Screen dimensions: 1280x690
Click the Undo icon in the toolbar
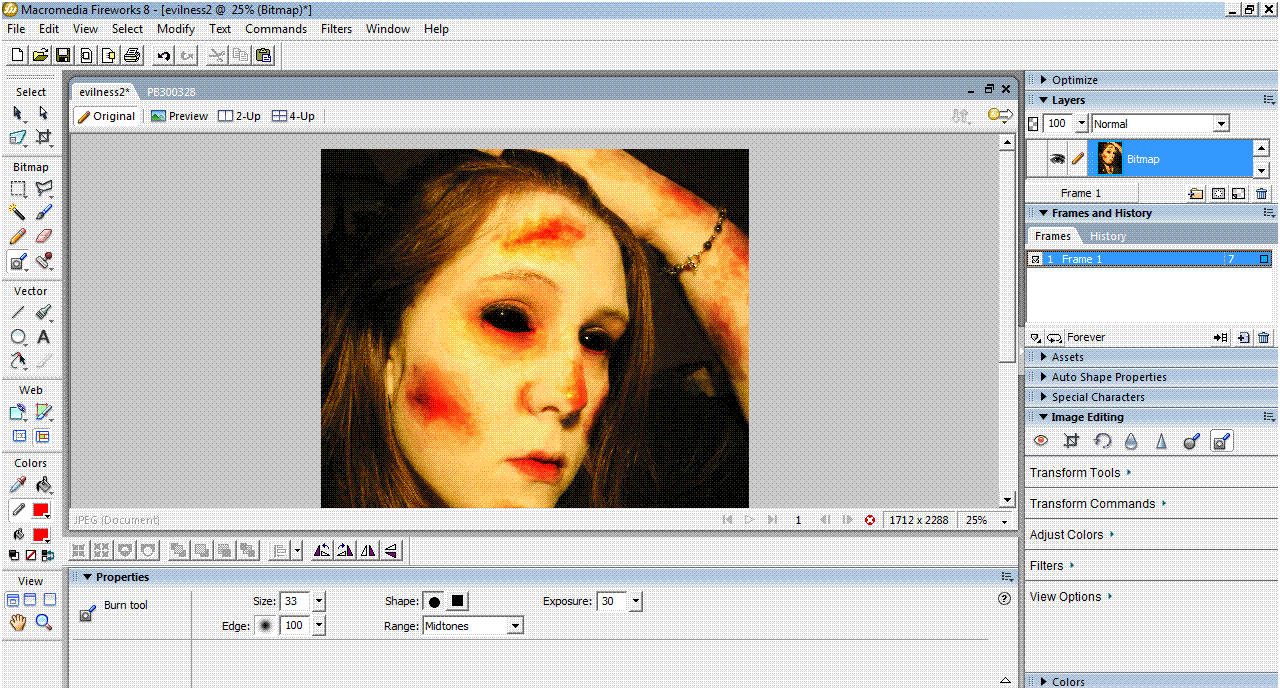coord(164,55)
